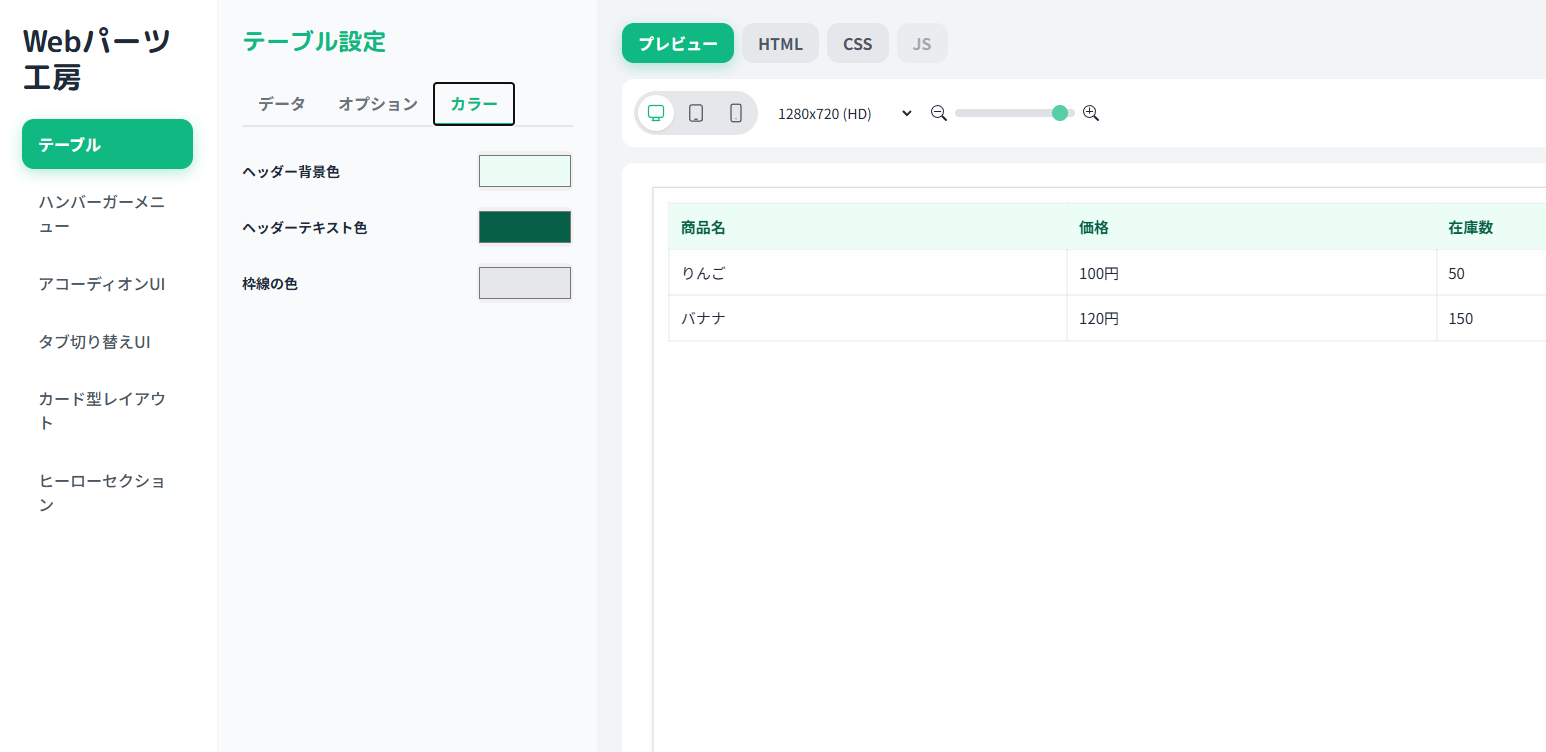Switch to the オプション tab
Viewport: 1546px width, 752px height.
point(377,104)
